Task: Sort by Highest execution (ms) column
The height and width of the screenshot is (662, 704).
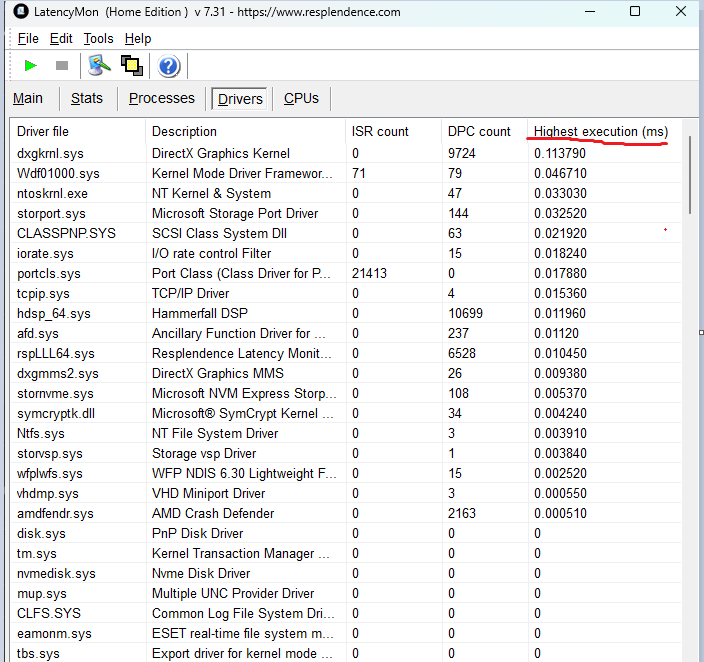Action: (600, 131)
